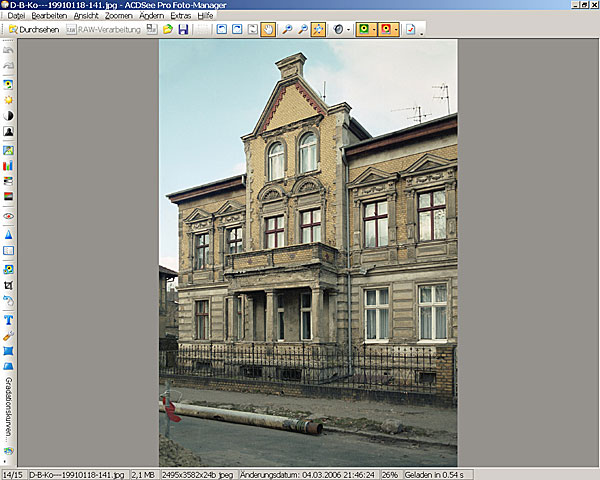The width and height of the screenshot is (600, 480).
Task: Click the blue floppy disk save icon
Action: click(184, 30)
